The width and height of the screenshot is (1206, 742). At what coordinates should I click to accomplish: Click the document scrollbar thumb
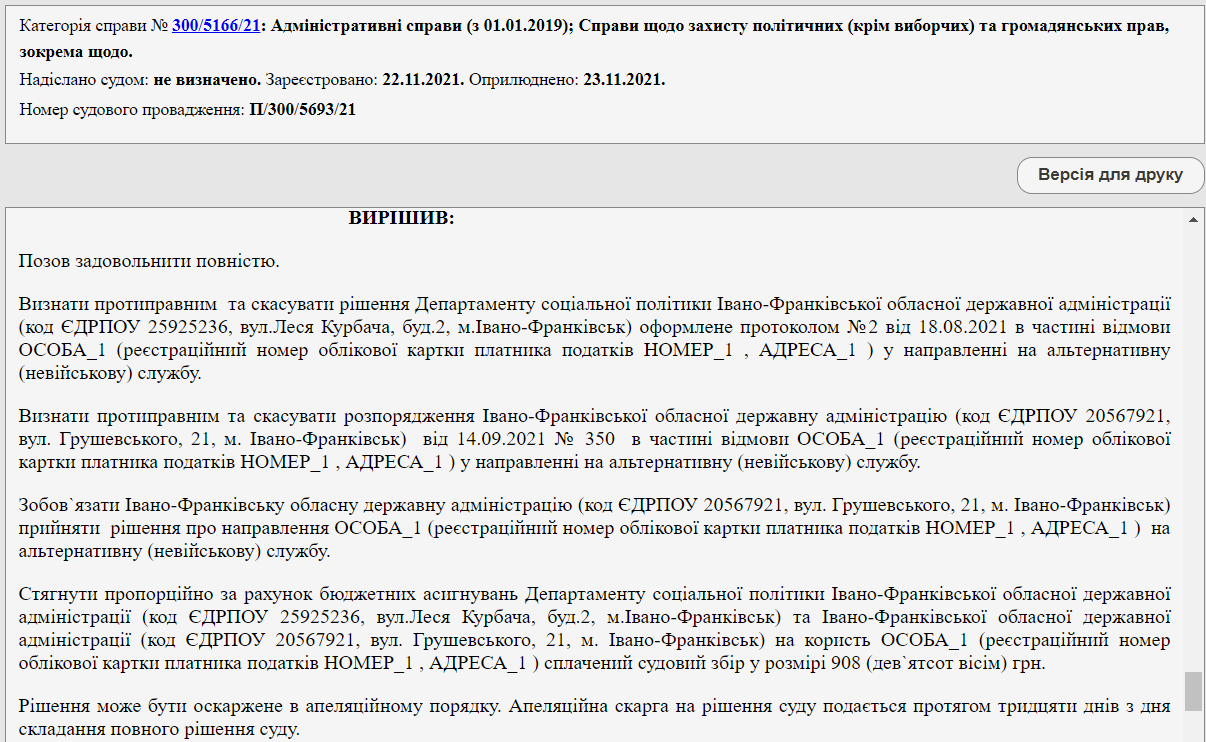pyautogui.click(x=1193, y=691)
